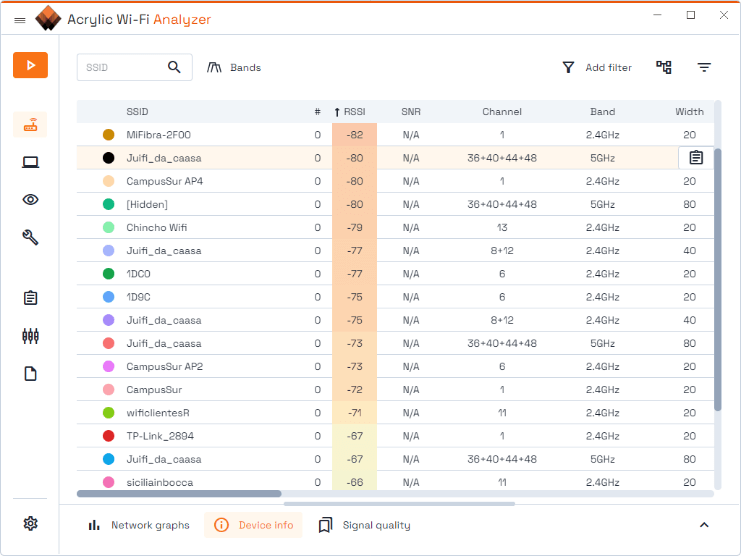Toggle the eye monitor view in sidebar

pos(30,199)
